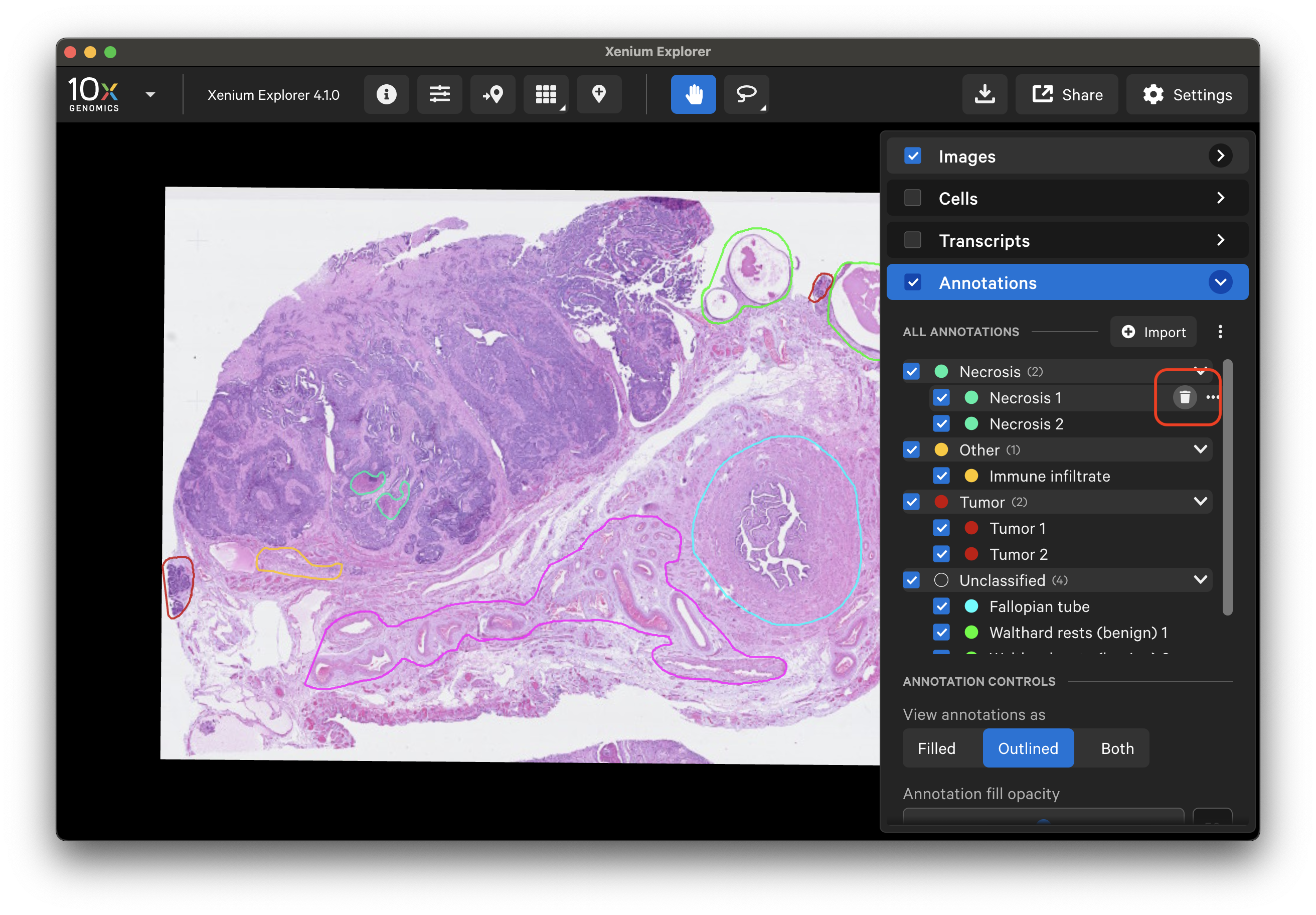Click the annotations list scrollbar
The image size is (1316, 915).
pyautogui.click(x=1227, y=487)
